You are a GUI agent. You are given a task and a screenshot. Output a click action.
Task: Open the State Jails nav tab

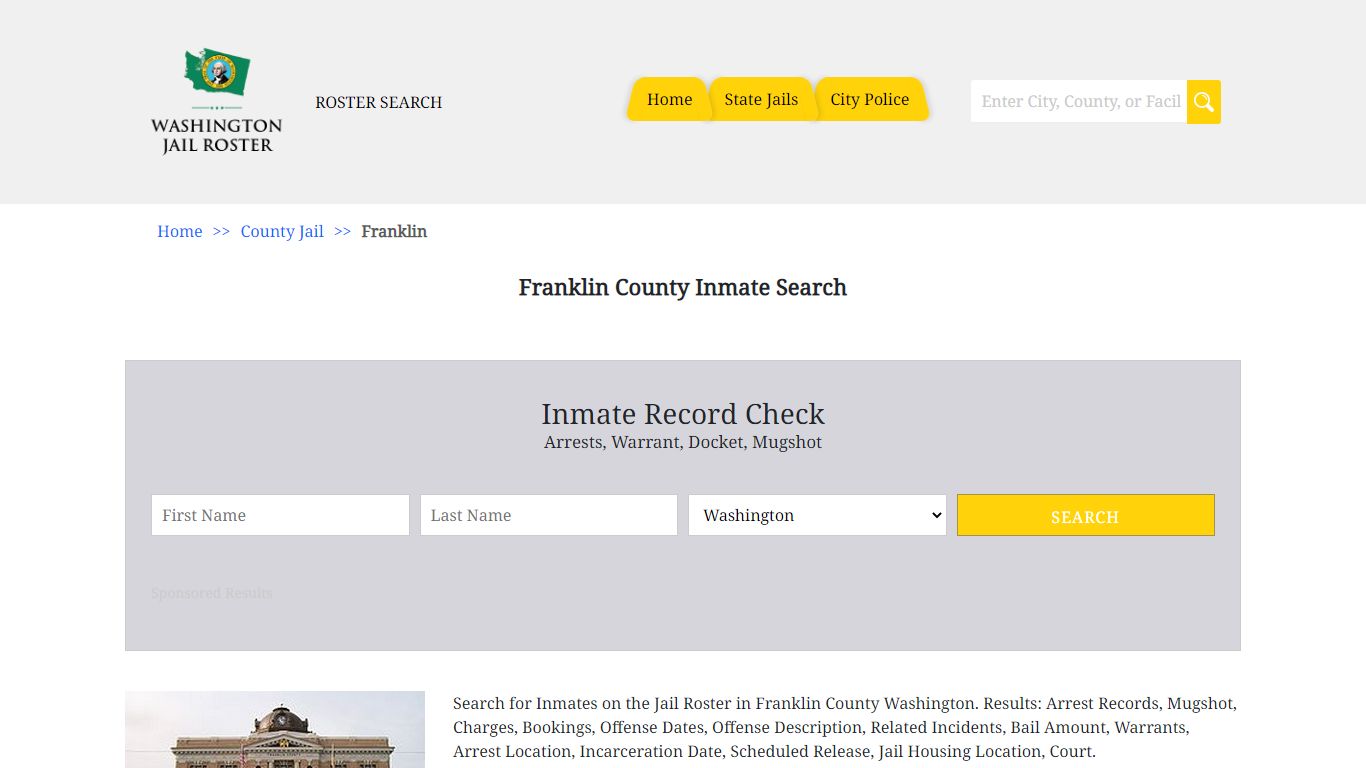click(761, 99)
